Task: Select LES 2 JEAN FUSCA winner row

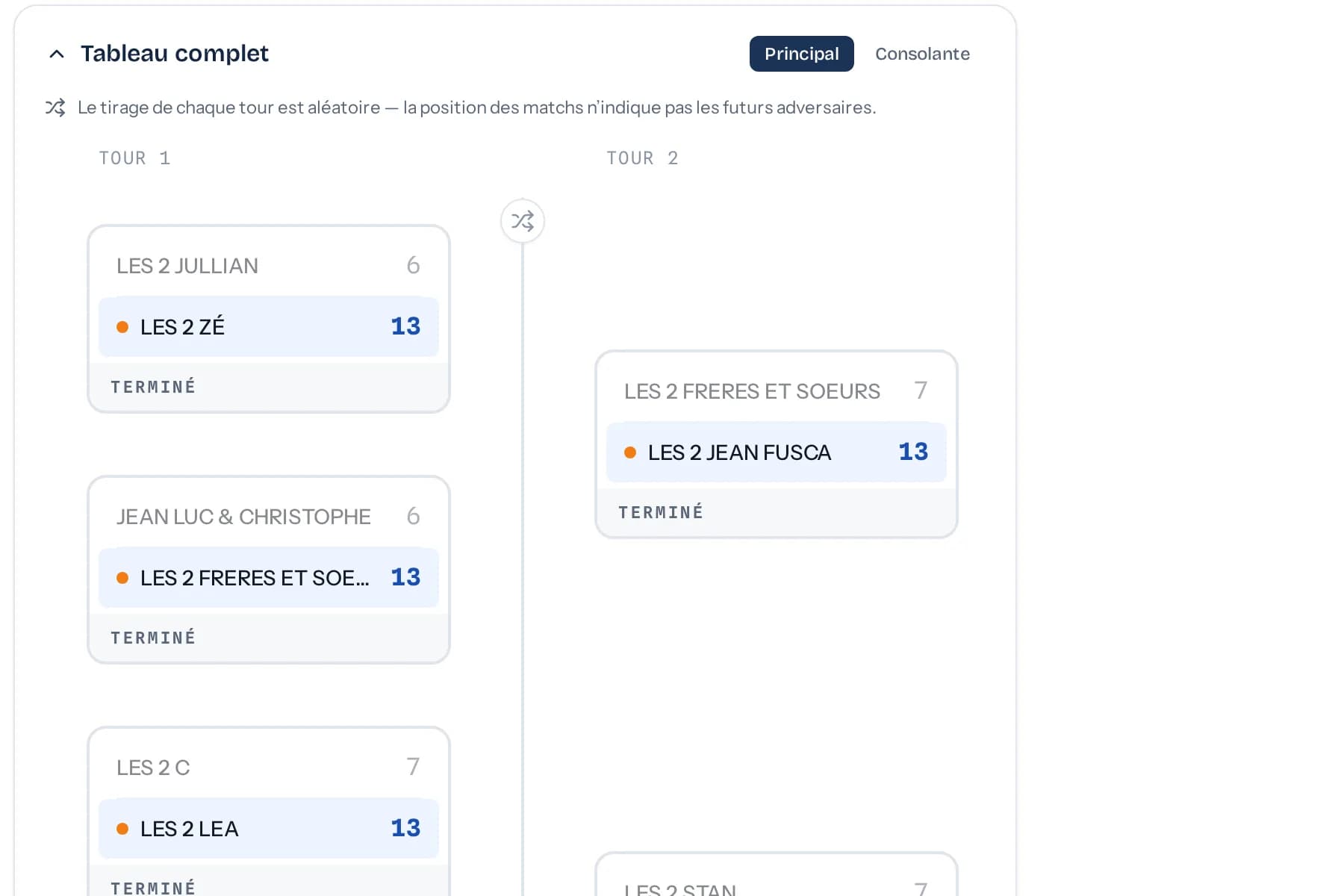Action: click(x=777, y=452)
